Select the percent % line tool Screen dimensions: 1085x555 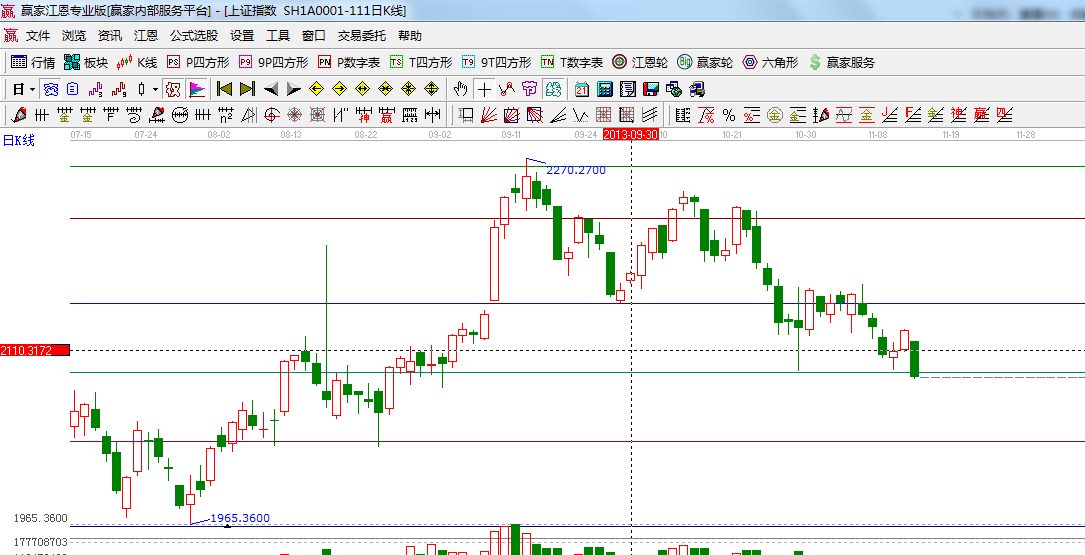[x=729, y=115]
